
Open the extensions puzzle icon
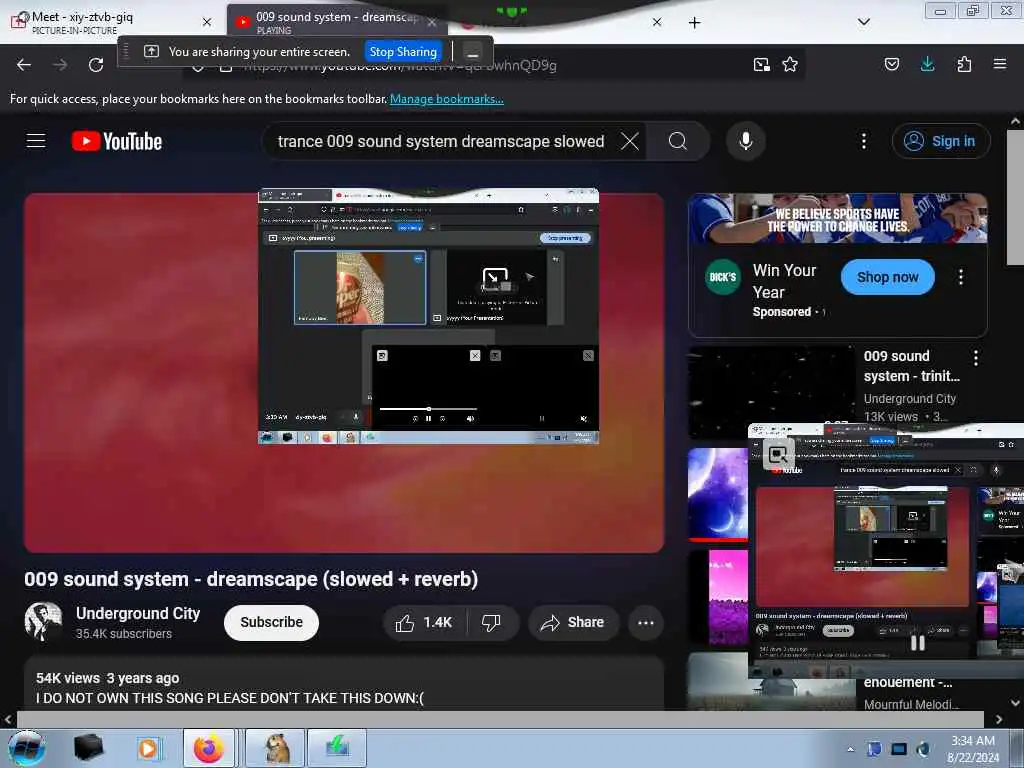964,64
